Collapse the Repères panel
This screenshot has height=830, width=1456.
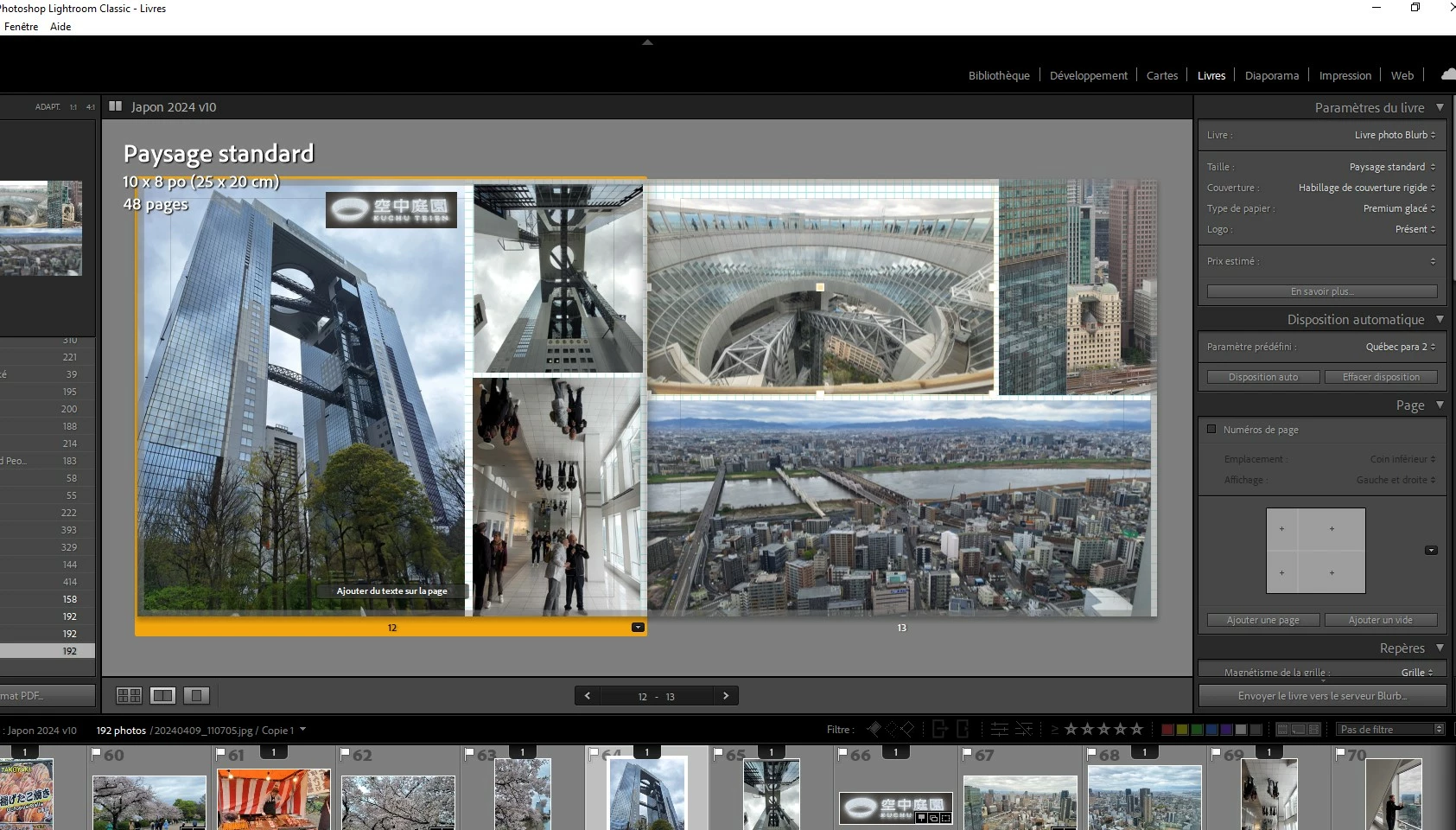point(1440,648)
